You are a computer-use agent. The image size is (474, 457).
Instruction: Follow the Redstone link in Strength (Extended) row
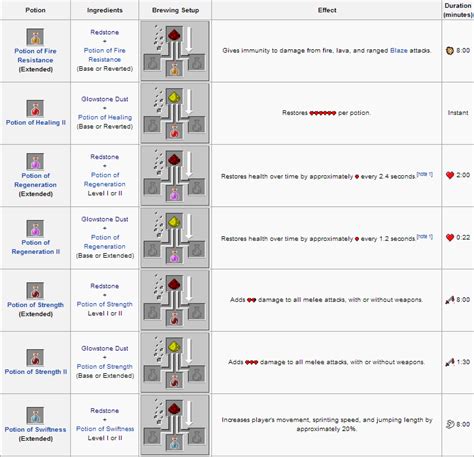click(x=105, y=286)
